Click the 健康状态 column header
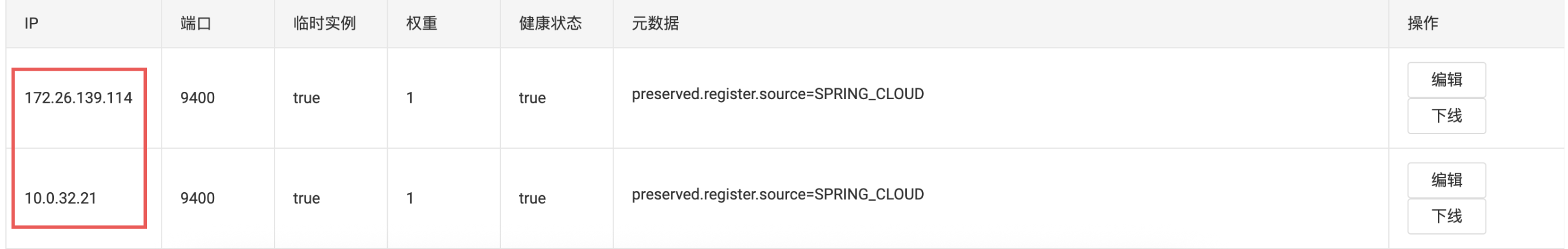This screenshot has width=1568, height=249. pos(550,24)
